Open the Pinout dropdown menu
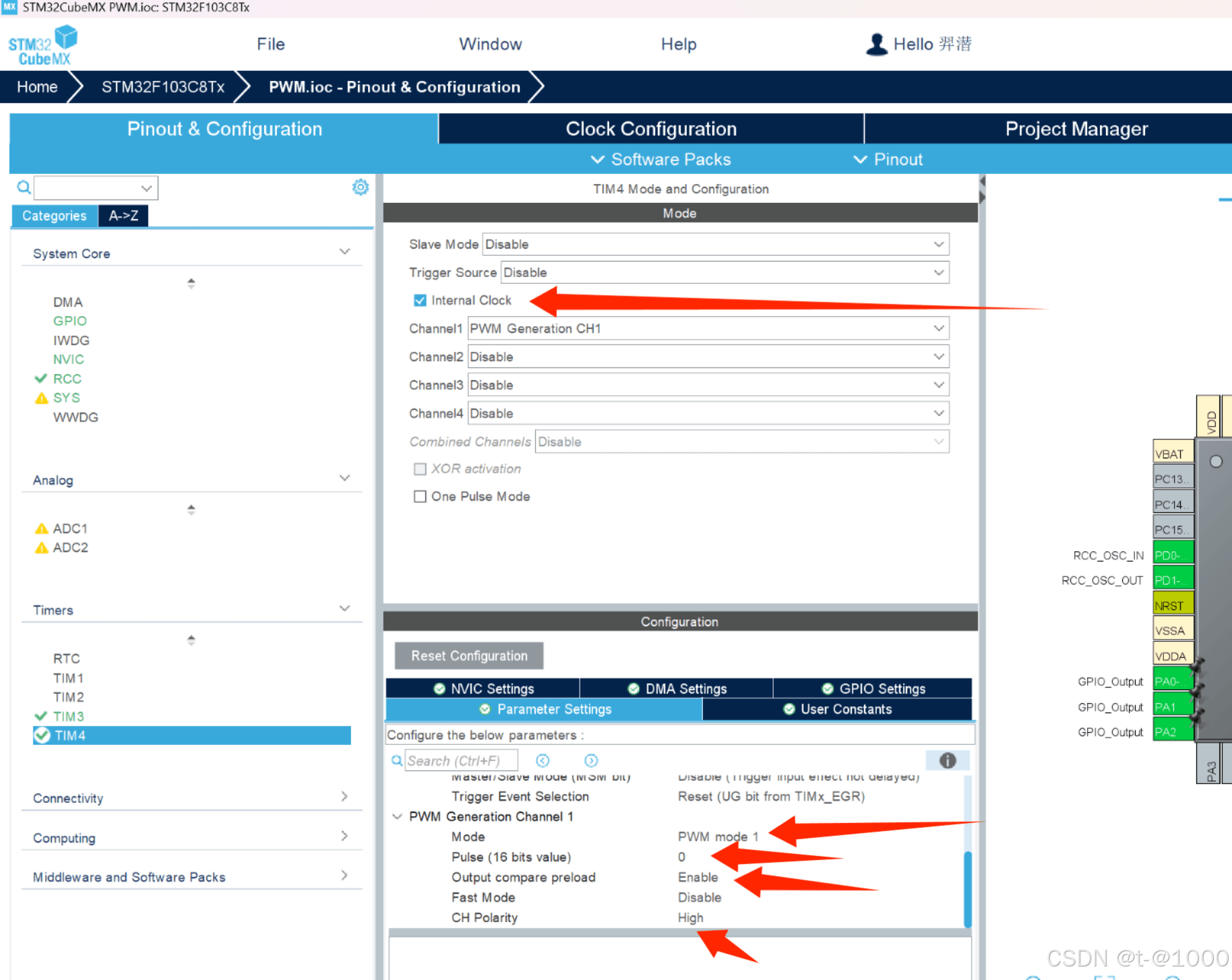 tap(888, 159)
